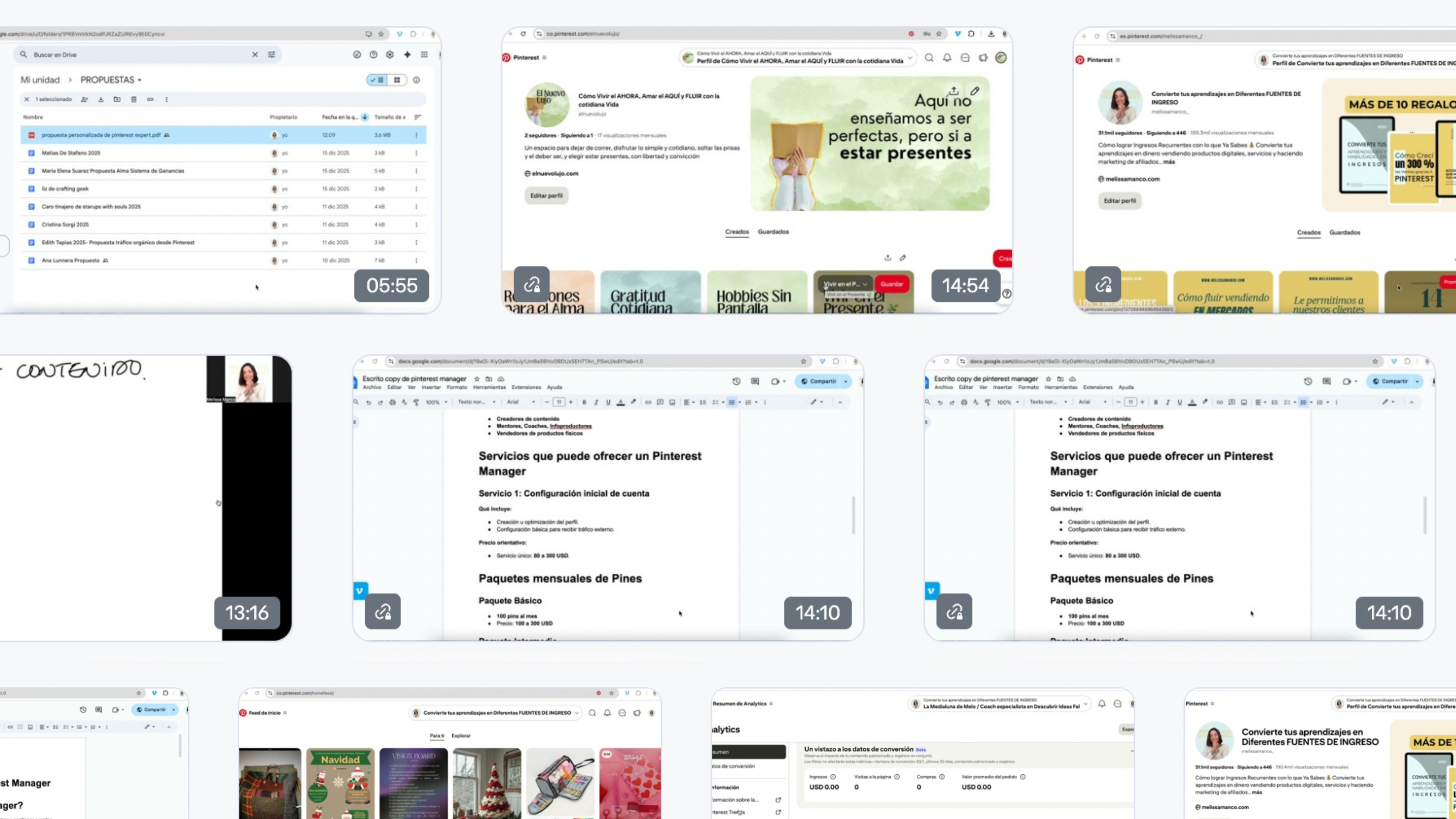Expand the PROPUESTAS folder dropdown in Drive
This screenshot has height=819, width=1456.
[140, 80]
